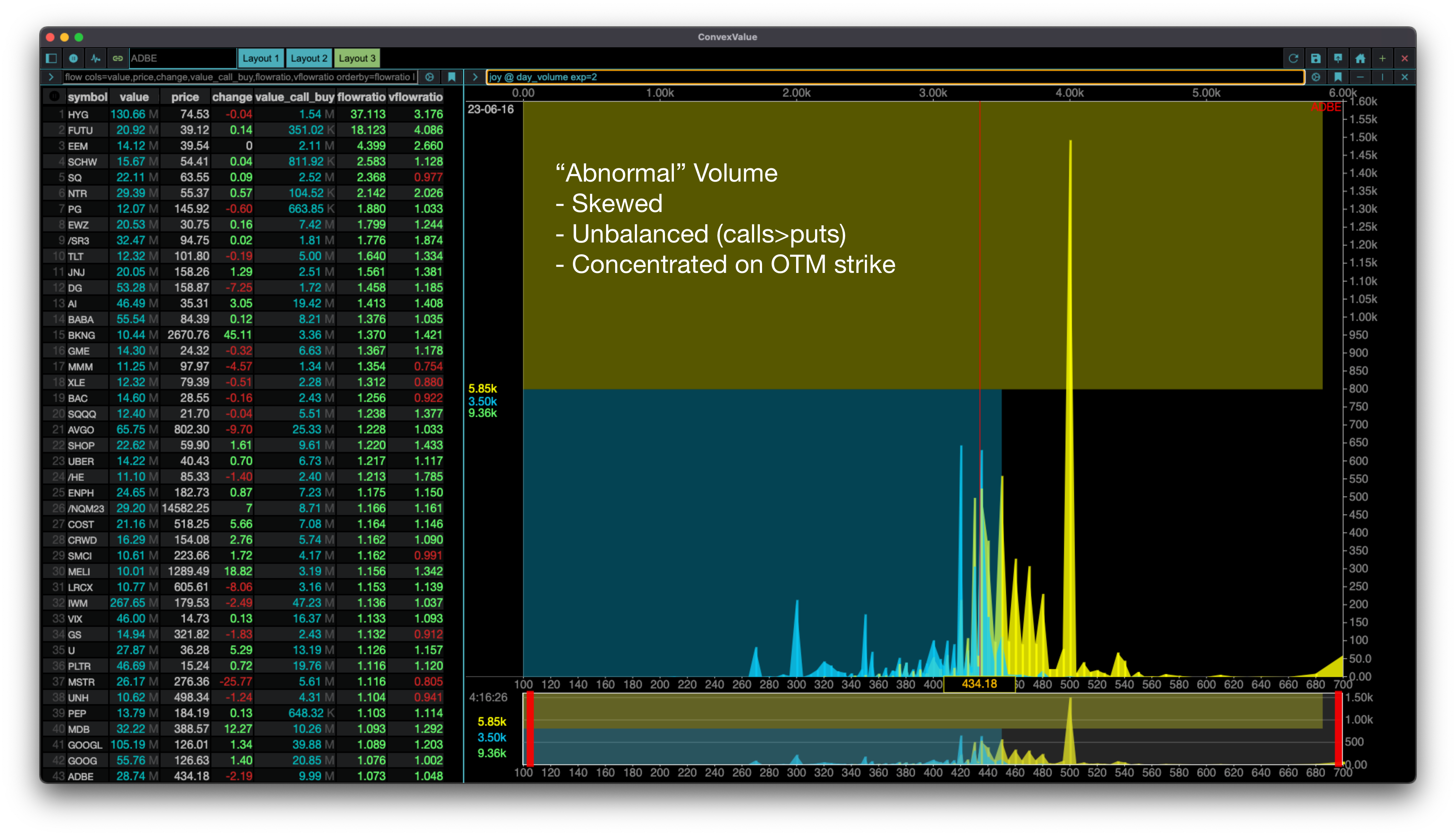Viewport: 1456px width, 836px height.
Task: Switch to Layout 1 tab
Action: [261, 58]
